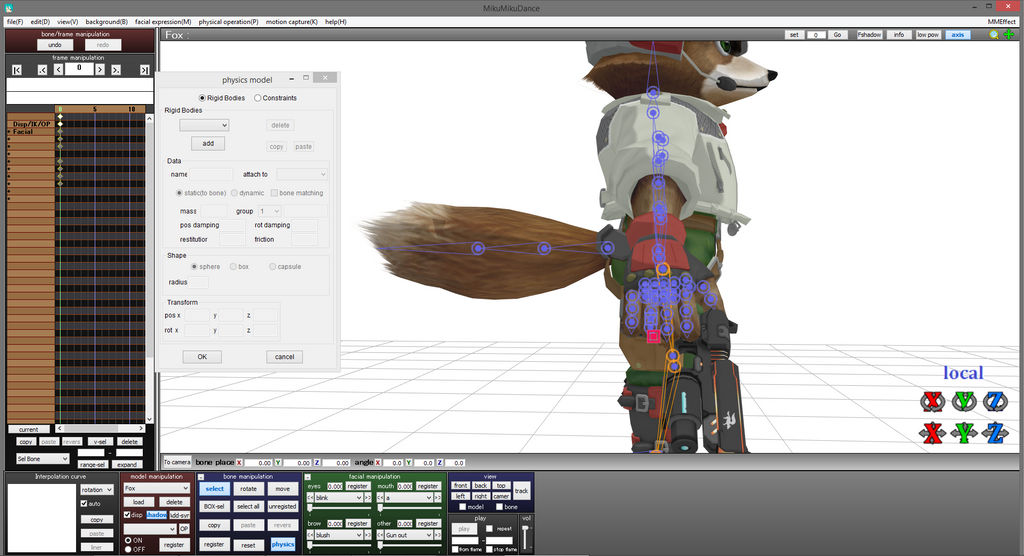
Task: Open the Rigid Bodies selection dropdown
Action: pyautogui.click(x=204, y=125)
